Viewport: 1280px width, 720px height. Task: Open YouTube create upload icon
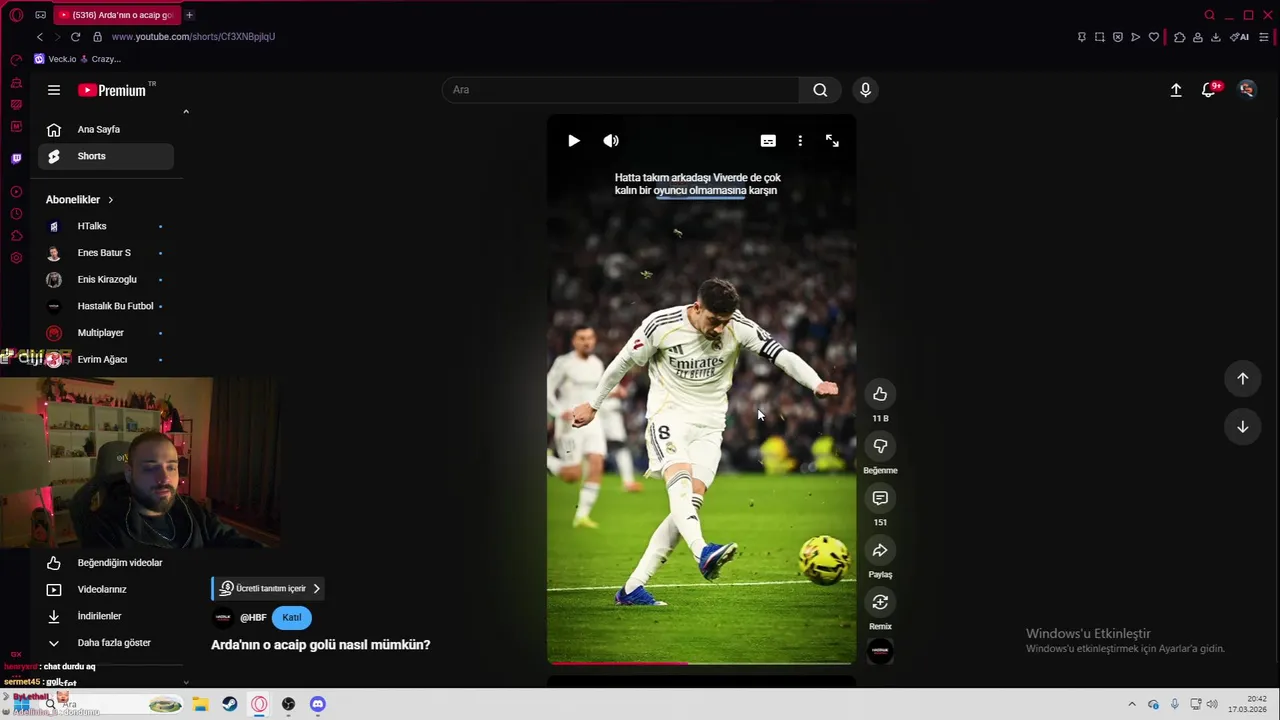(x=1176, y=90)
